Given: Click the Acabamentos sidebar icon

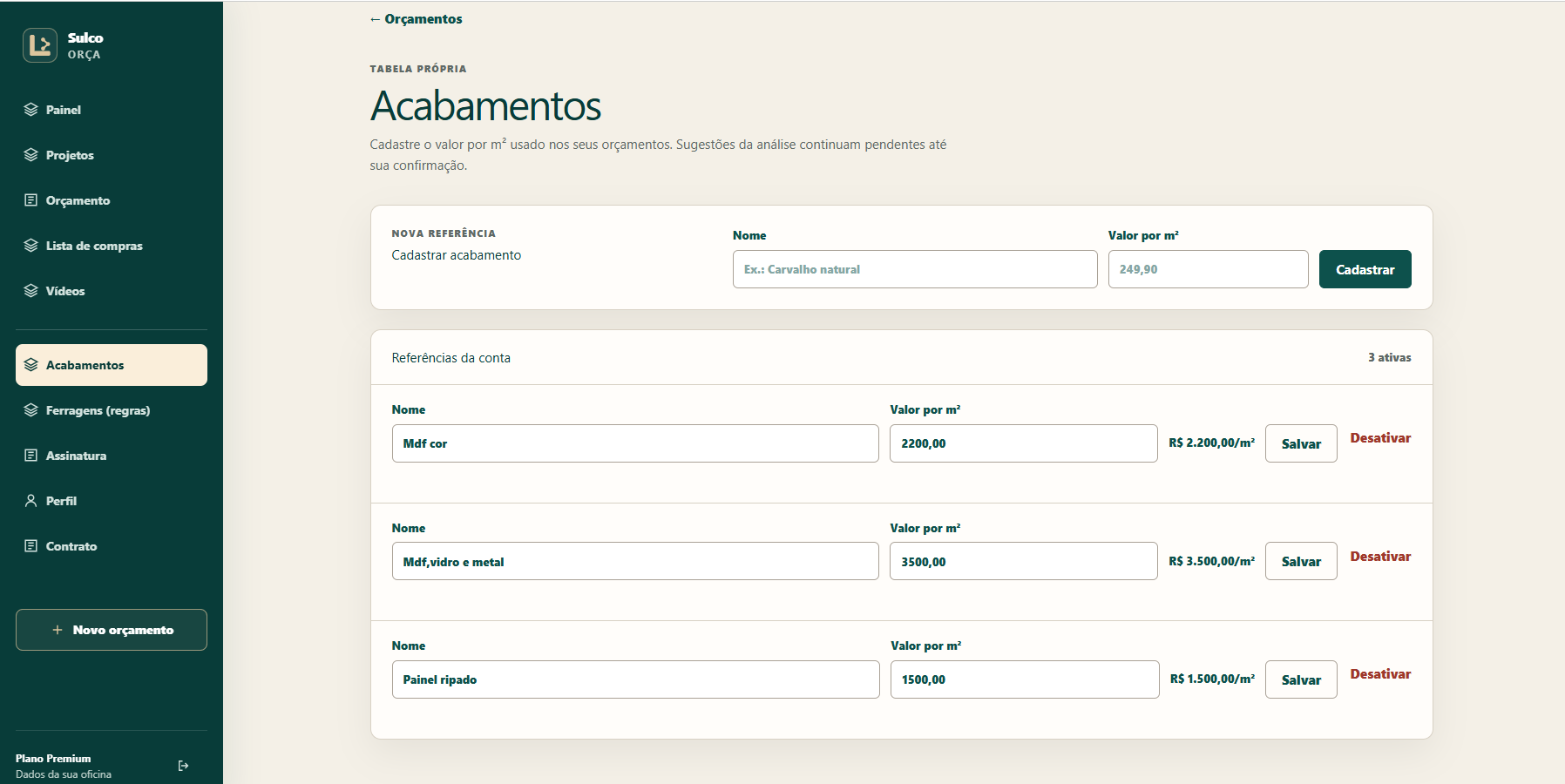Looking at the screenshot, I should (31, 365).
